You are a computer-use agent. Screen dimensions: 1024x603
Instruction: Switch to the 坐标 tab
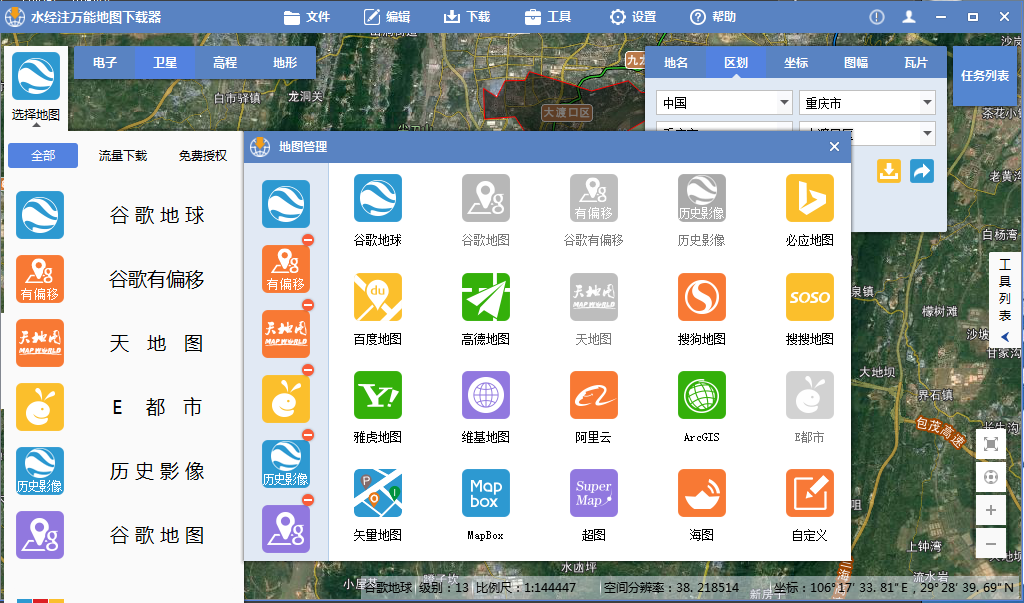[x=796, y=62]
